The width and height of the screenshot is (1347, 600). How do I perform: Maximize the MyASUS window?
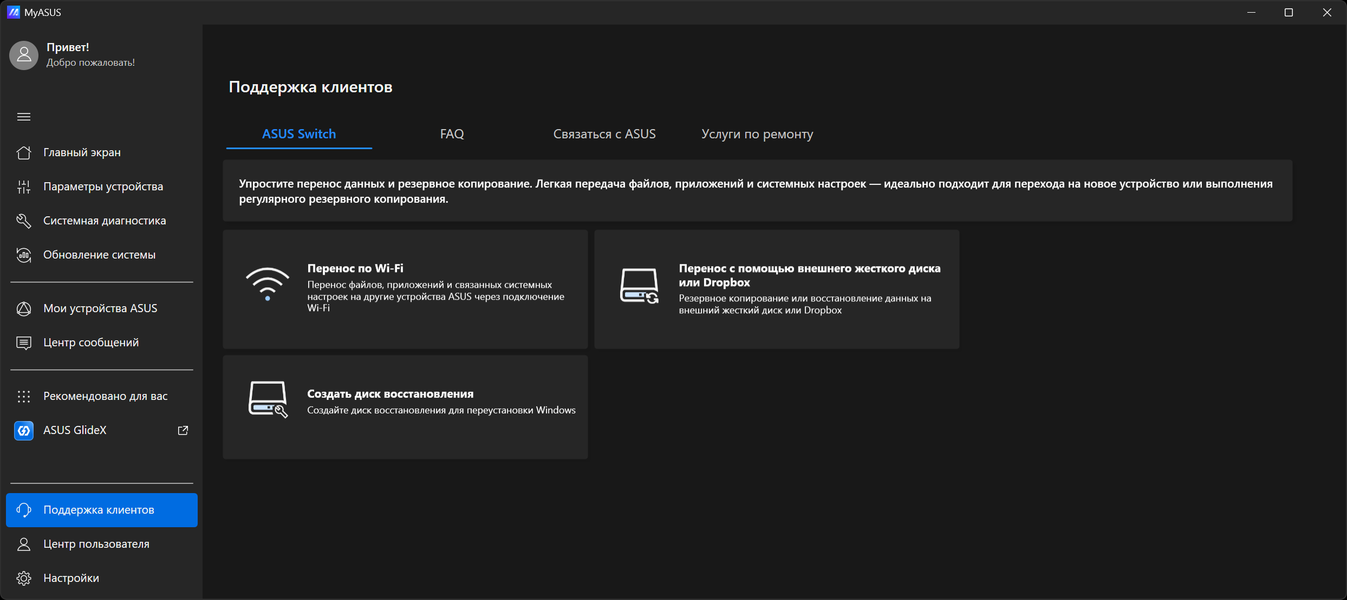[x=1289, y=12]
